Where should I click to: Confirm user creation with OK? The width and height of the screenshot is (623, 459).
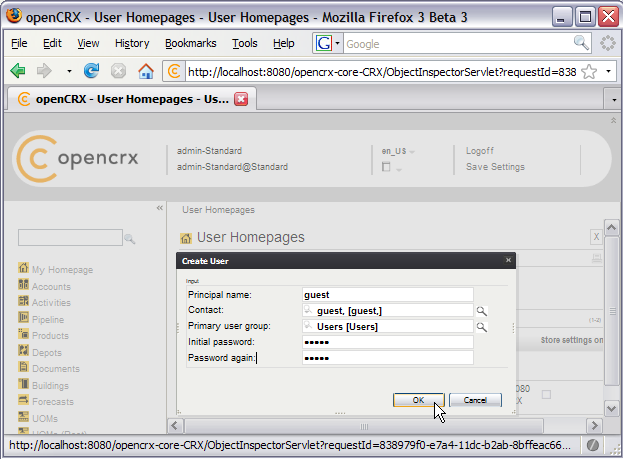(418, 400)
